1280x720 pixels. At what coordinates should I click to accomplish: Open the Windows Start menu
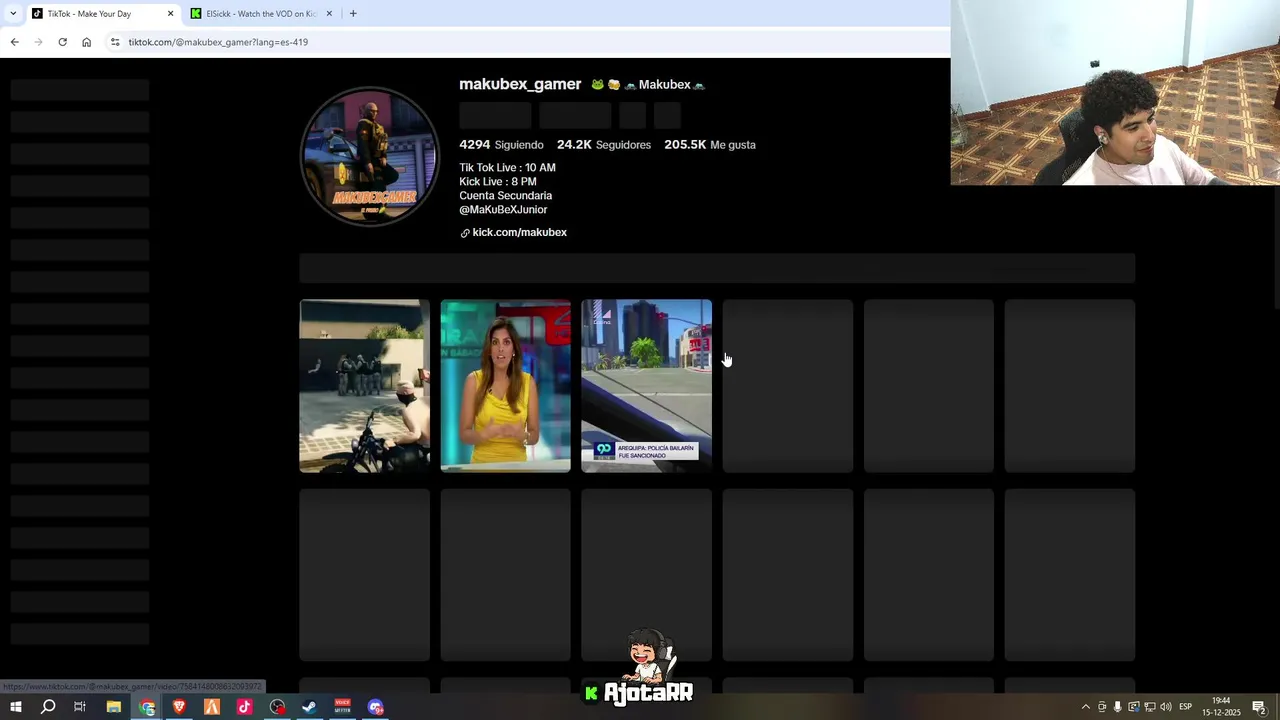[15, 707]
